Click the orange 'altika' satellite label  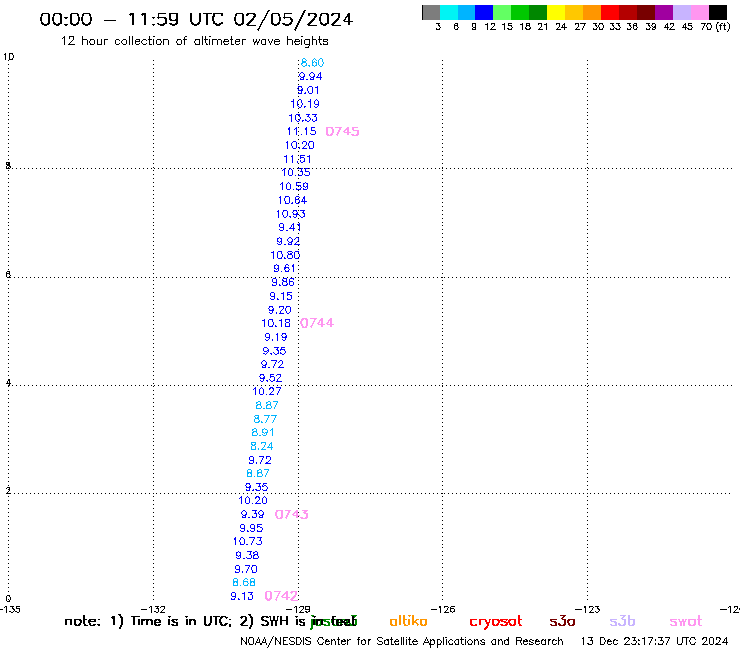(x=409, y=621)
